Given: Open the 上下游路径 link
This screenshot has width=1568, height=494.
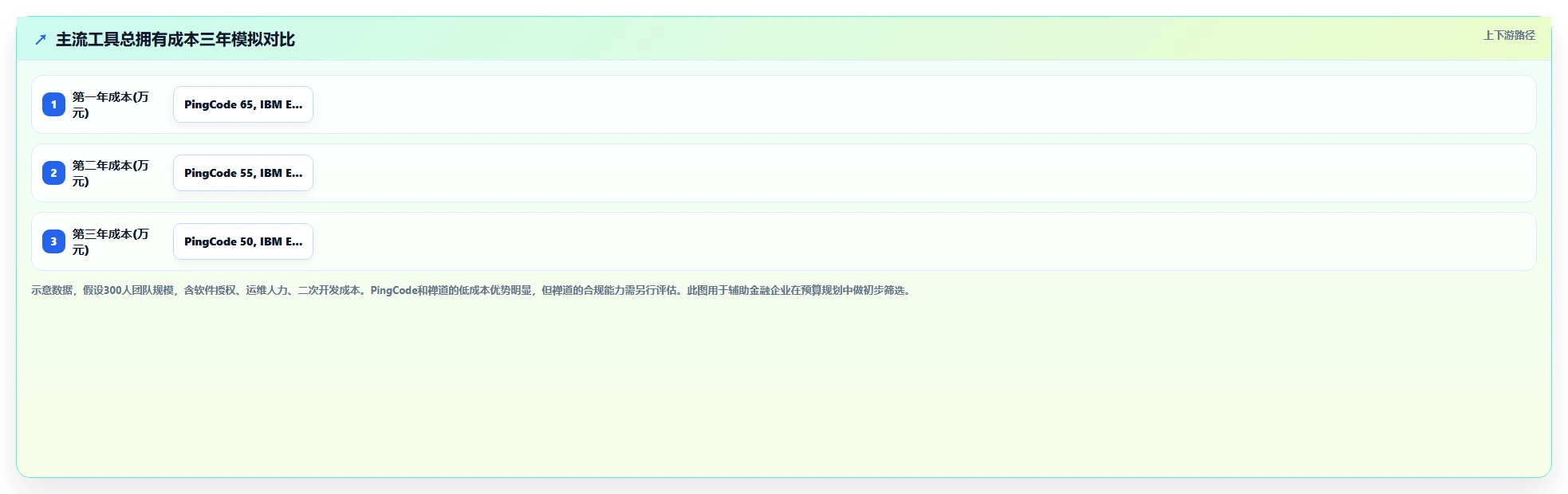Looking at the screenshot, I should pos(1509,35).
